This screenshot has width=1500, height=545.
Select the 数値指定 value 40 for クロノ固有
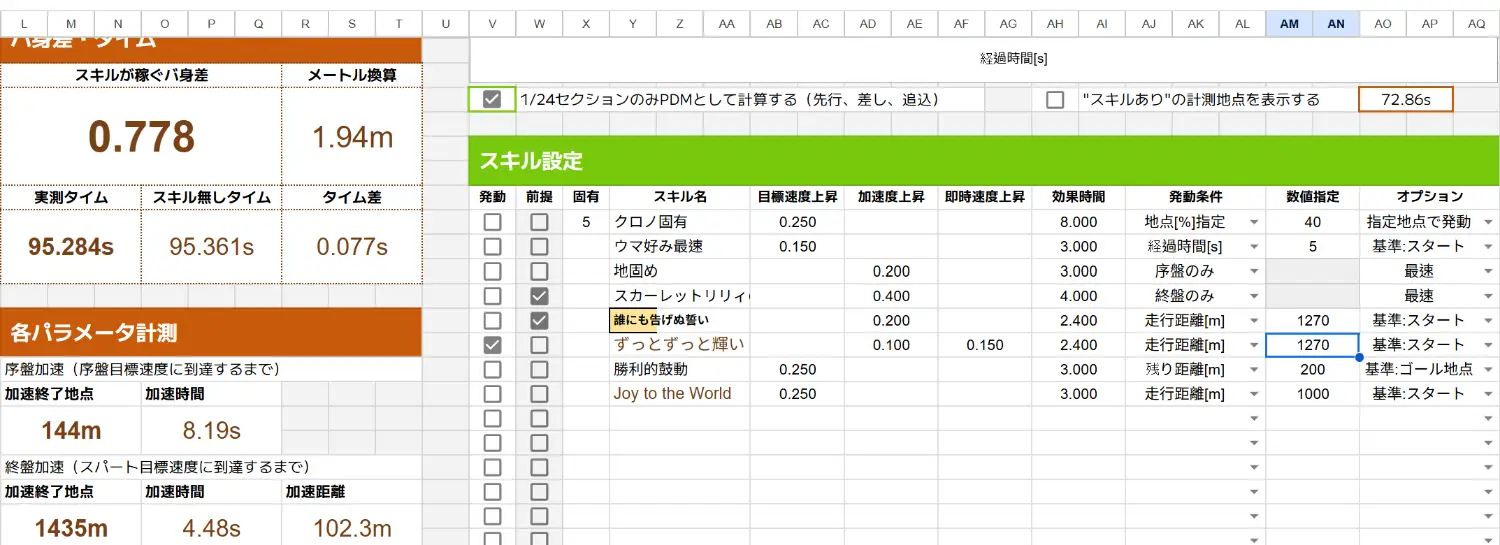[x=1312, y=222]
